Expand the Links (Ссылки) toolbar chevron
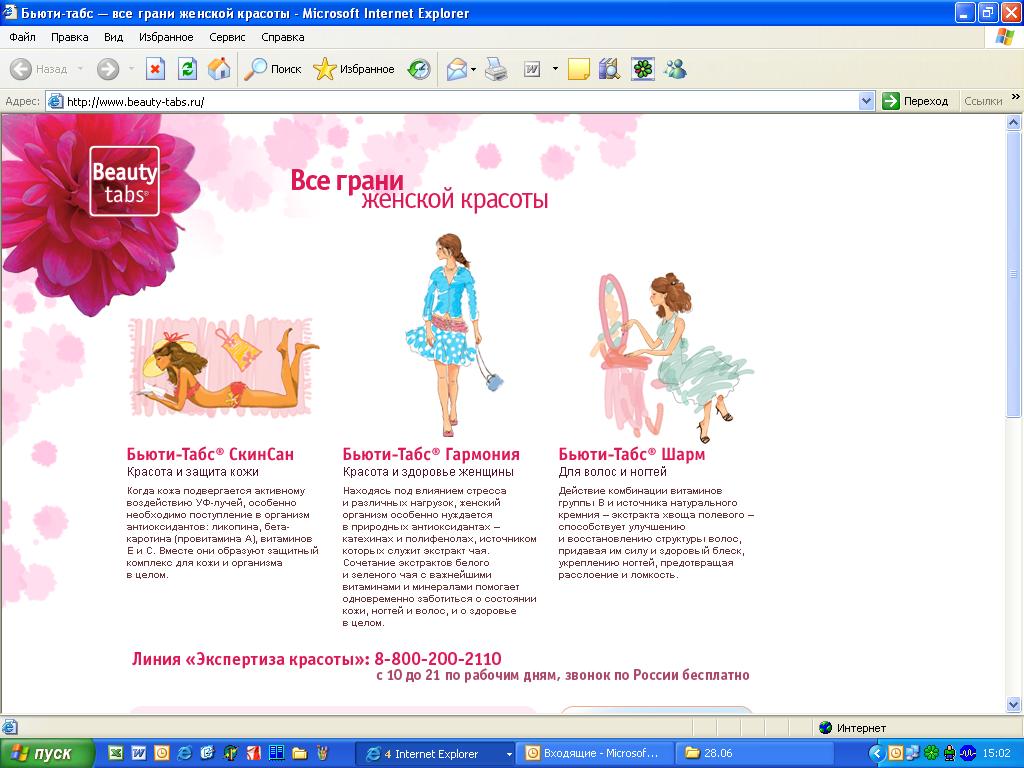Image resolution: width=1024 pixels, height=768 pixels. click(x=1016, y=97)
